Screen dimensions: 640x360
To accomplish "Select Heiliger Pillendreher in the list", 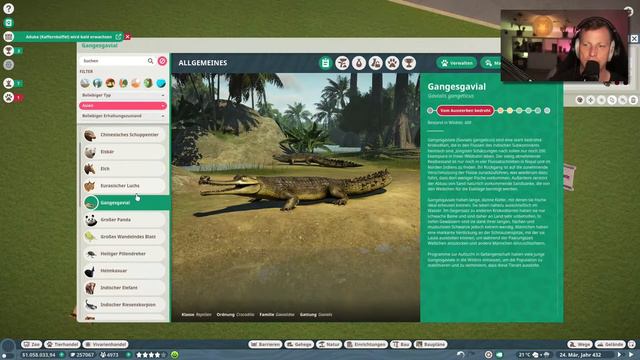I will pyautogui.click(x=124, y=254).
